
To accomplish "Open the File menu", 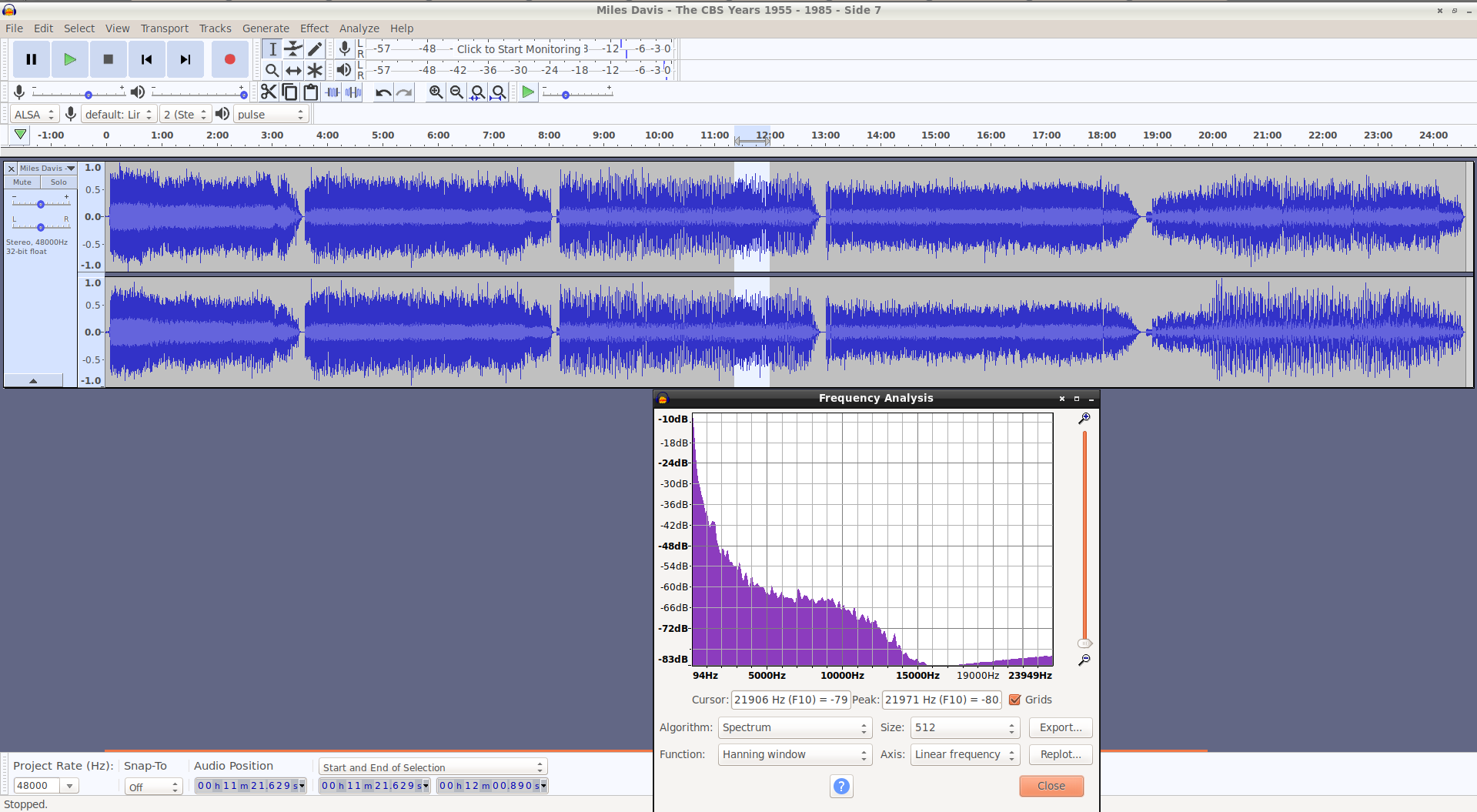I will point(14,28).
